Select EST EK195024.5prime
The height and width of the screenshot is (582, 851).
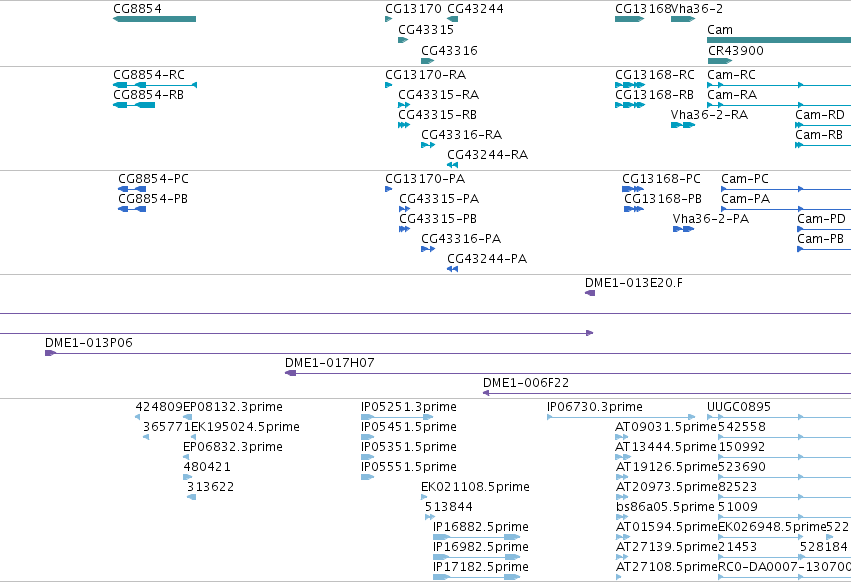(x=245, y=427)
